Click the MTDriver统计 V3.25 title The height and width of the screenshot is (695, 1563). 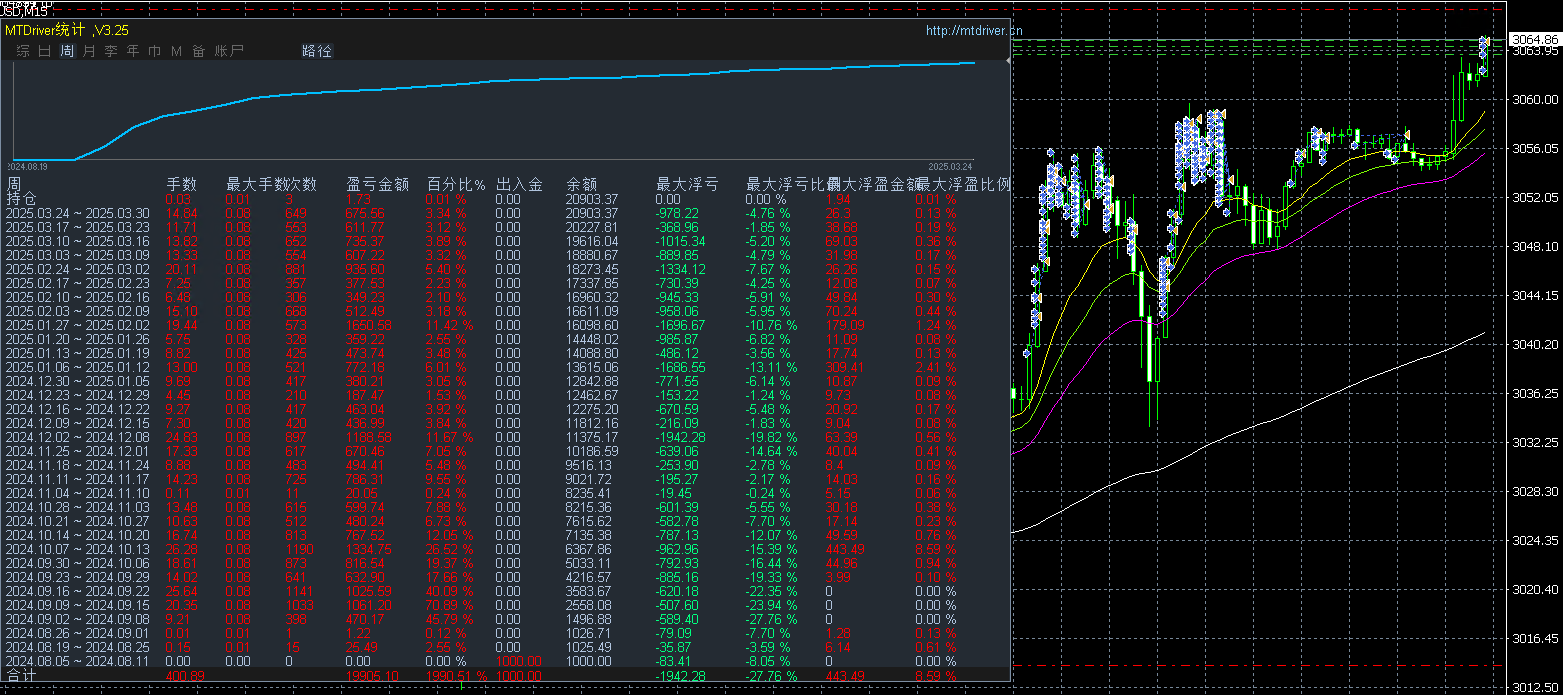coord(67,31)
